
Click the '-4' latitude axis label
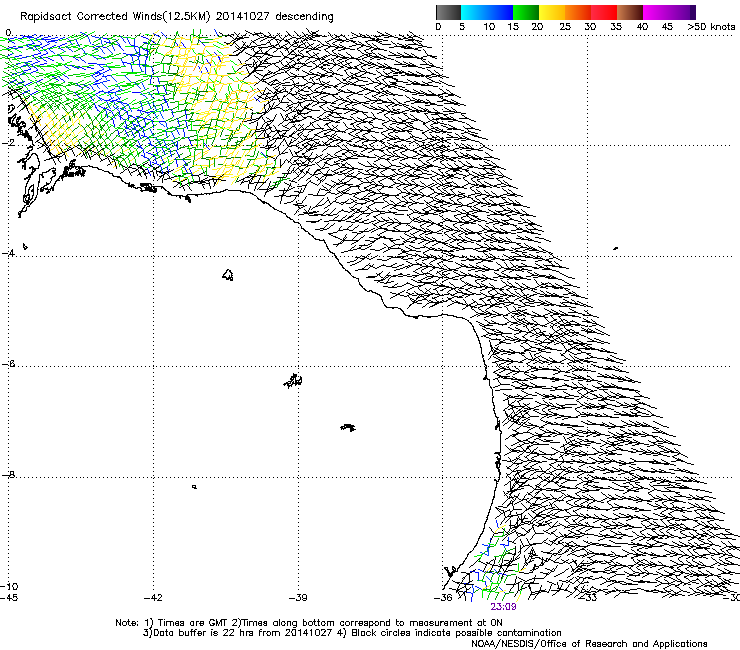pyautogui.click(x=8, y=253)
